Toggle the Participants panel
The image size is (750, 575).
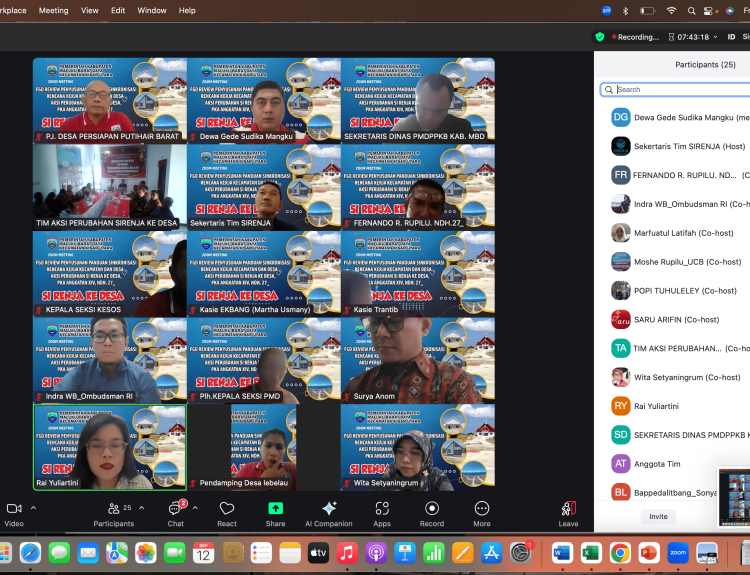pyautogui.click(x=114, y=508)
